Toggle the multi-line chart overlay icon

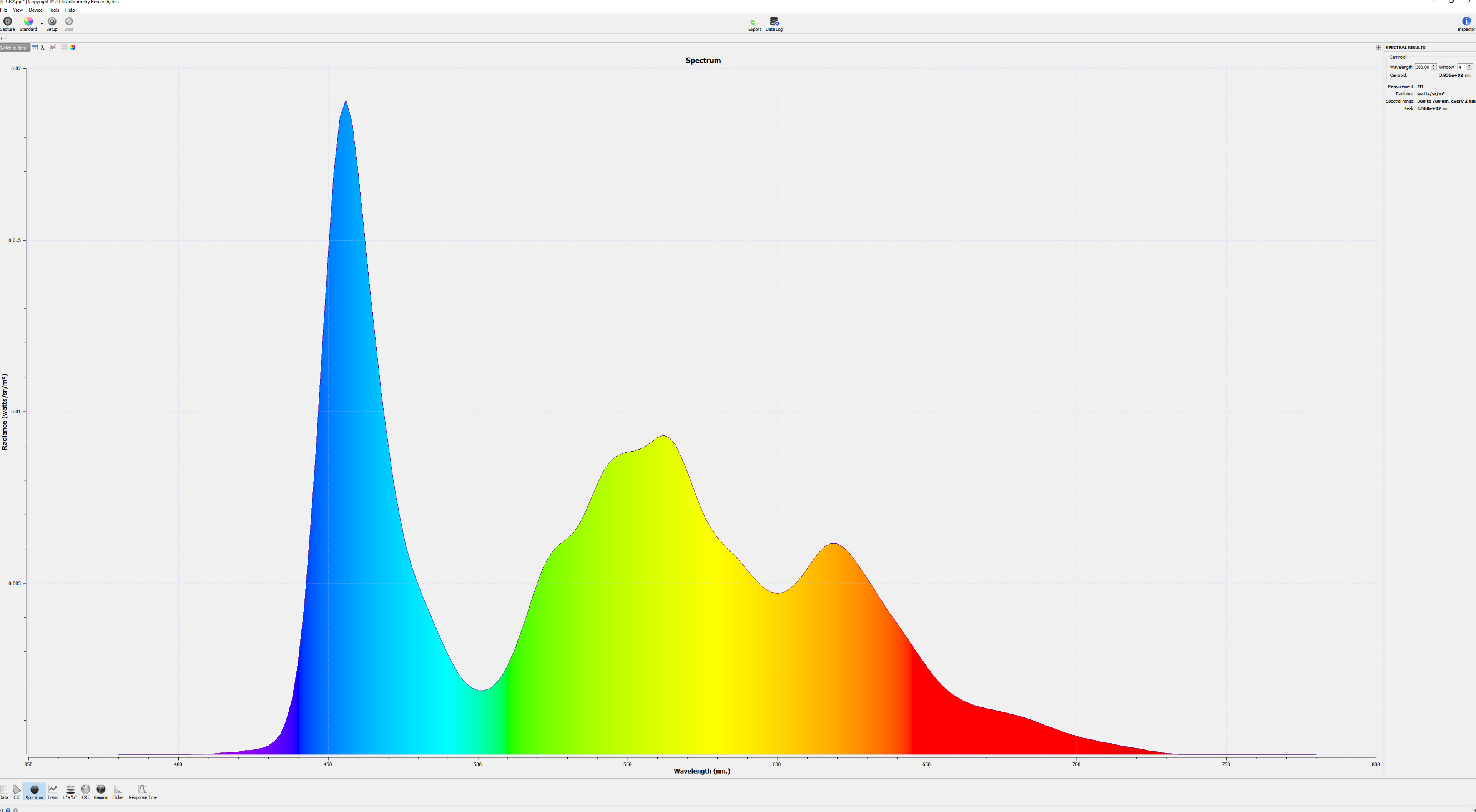(x=53, y=48)
